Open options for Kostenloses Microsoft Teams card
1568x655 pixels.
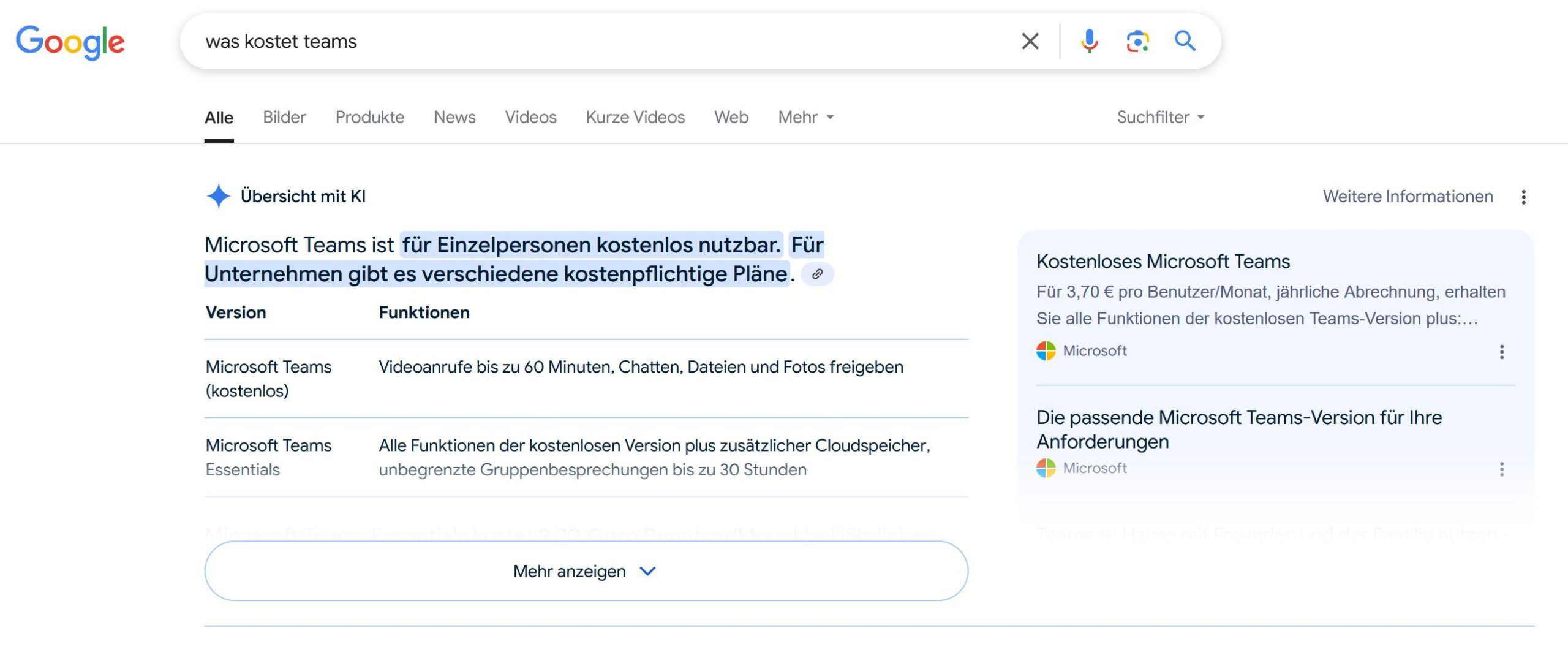click(x=1501, y=351)
